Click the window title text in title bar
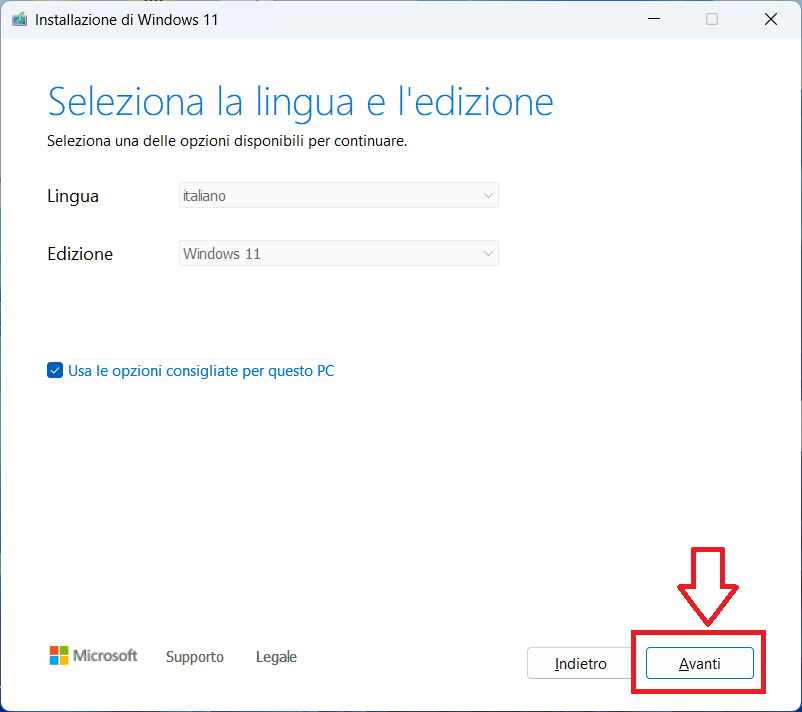802x712 pixels. [127, 19]
